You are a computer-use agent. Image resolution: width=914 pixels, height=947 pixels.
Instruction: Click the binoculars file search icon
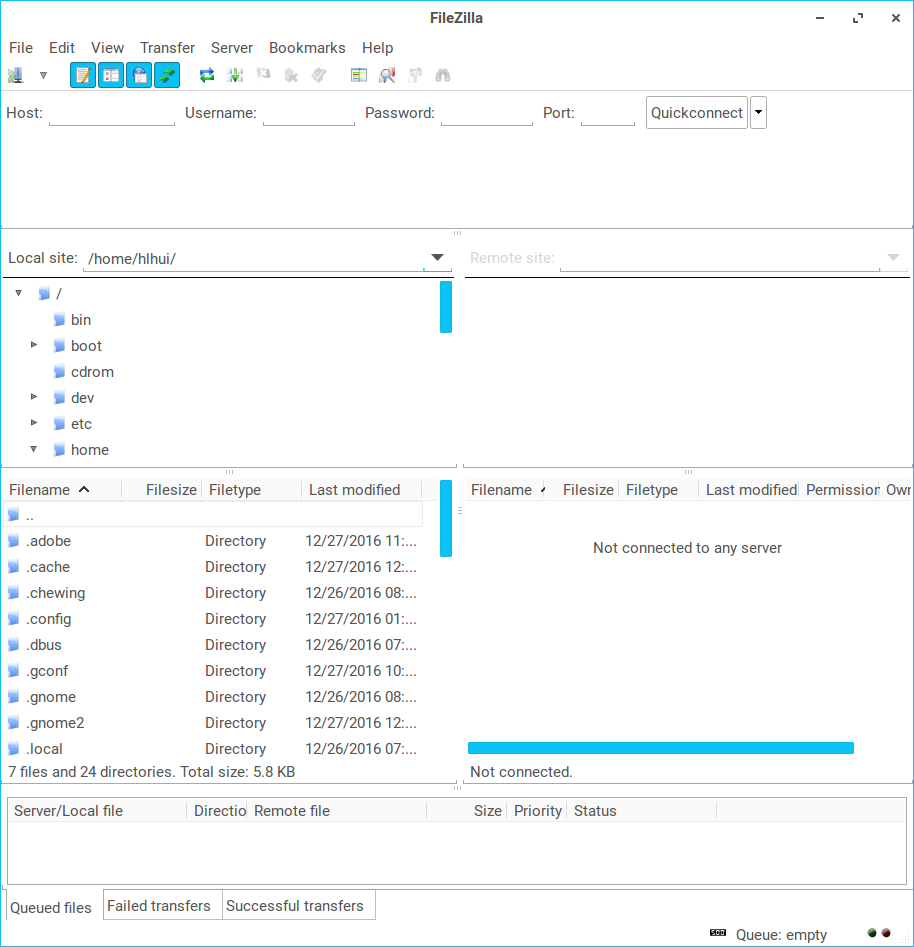point(443,75)
